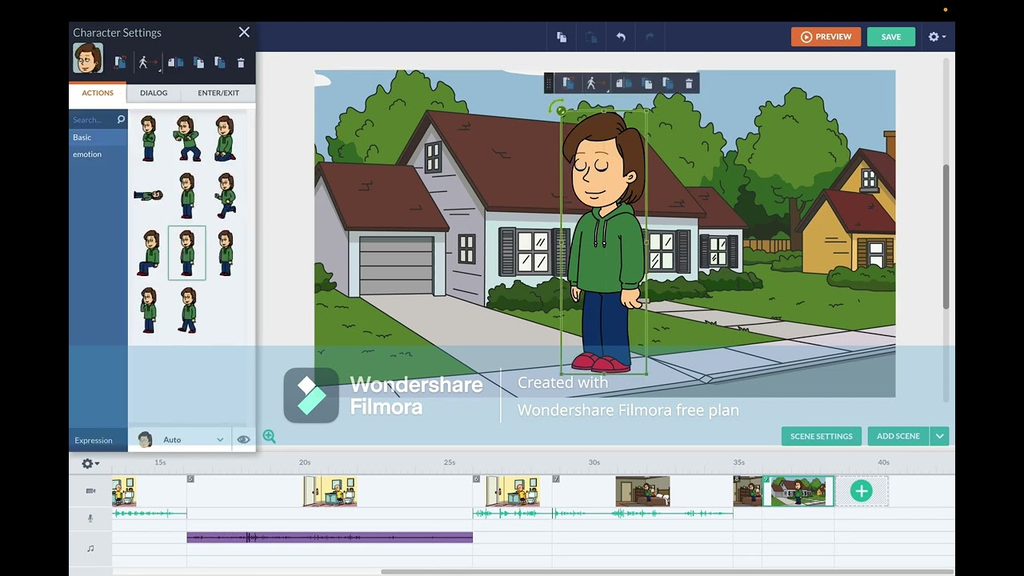Undo the last action
The height and width of the screenshot is (576, 1024).
pyautogui.click(x=620, y=37)
